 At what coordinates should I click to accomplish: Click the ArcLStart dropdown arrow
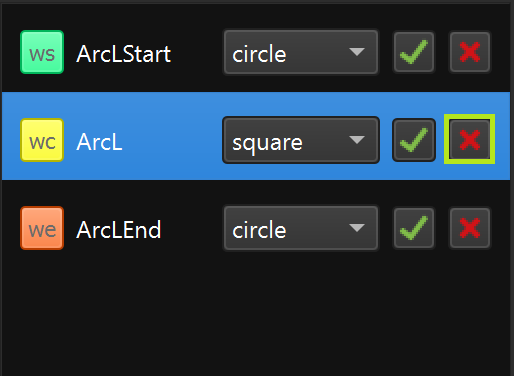[357, 52]
